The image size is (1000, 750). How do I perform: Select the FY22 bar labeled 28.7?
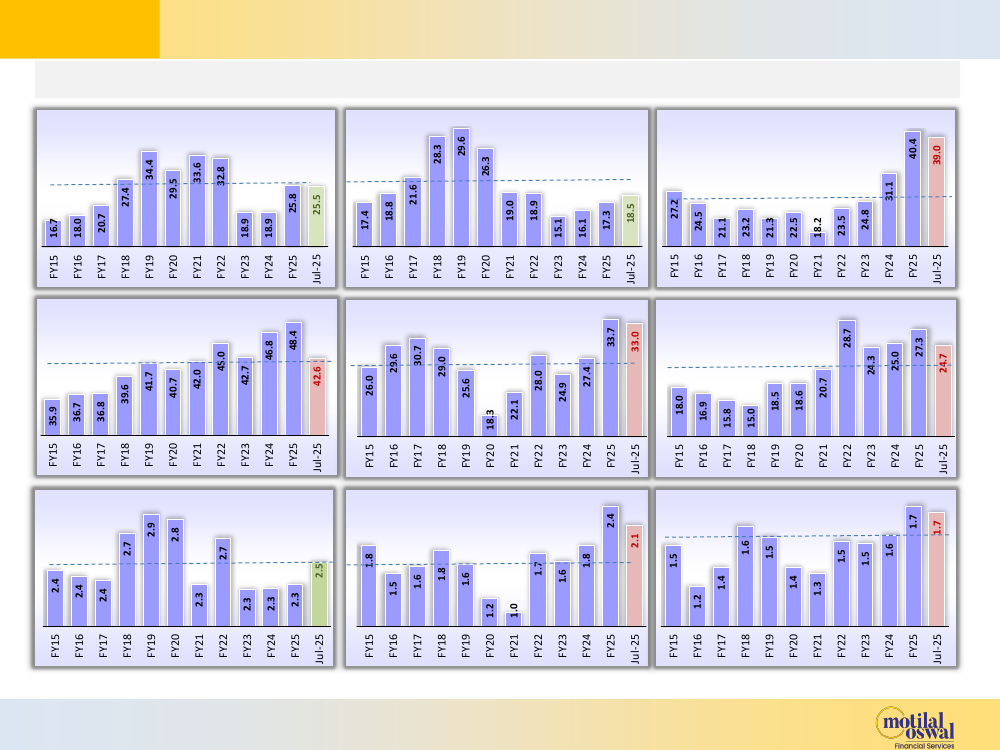(847, 378)
